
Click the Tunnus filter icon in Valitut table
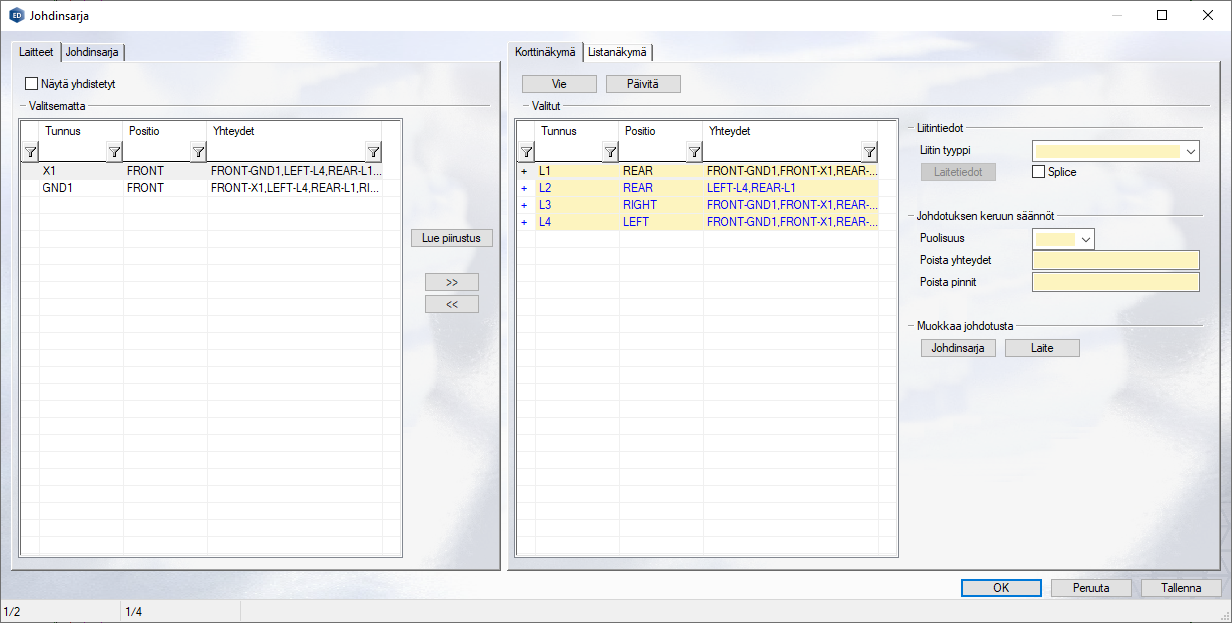tap(610, 152)
